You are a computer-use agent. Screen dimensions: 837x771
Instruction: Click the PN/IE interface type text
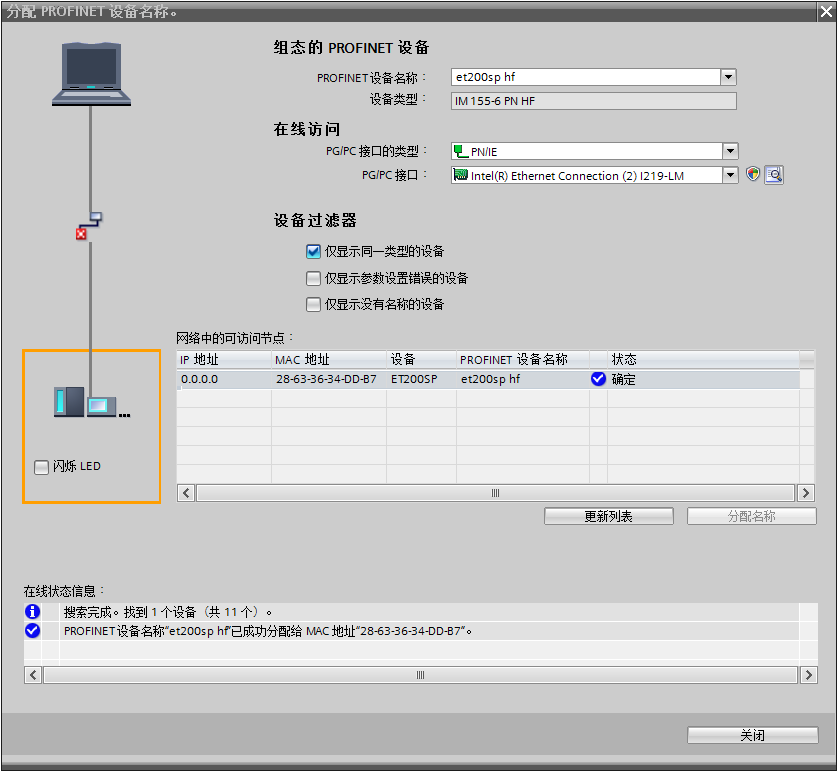pos(484,152)
